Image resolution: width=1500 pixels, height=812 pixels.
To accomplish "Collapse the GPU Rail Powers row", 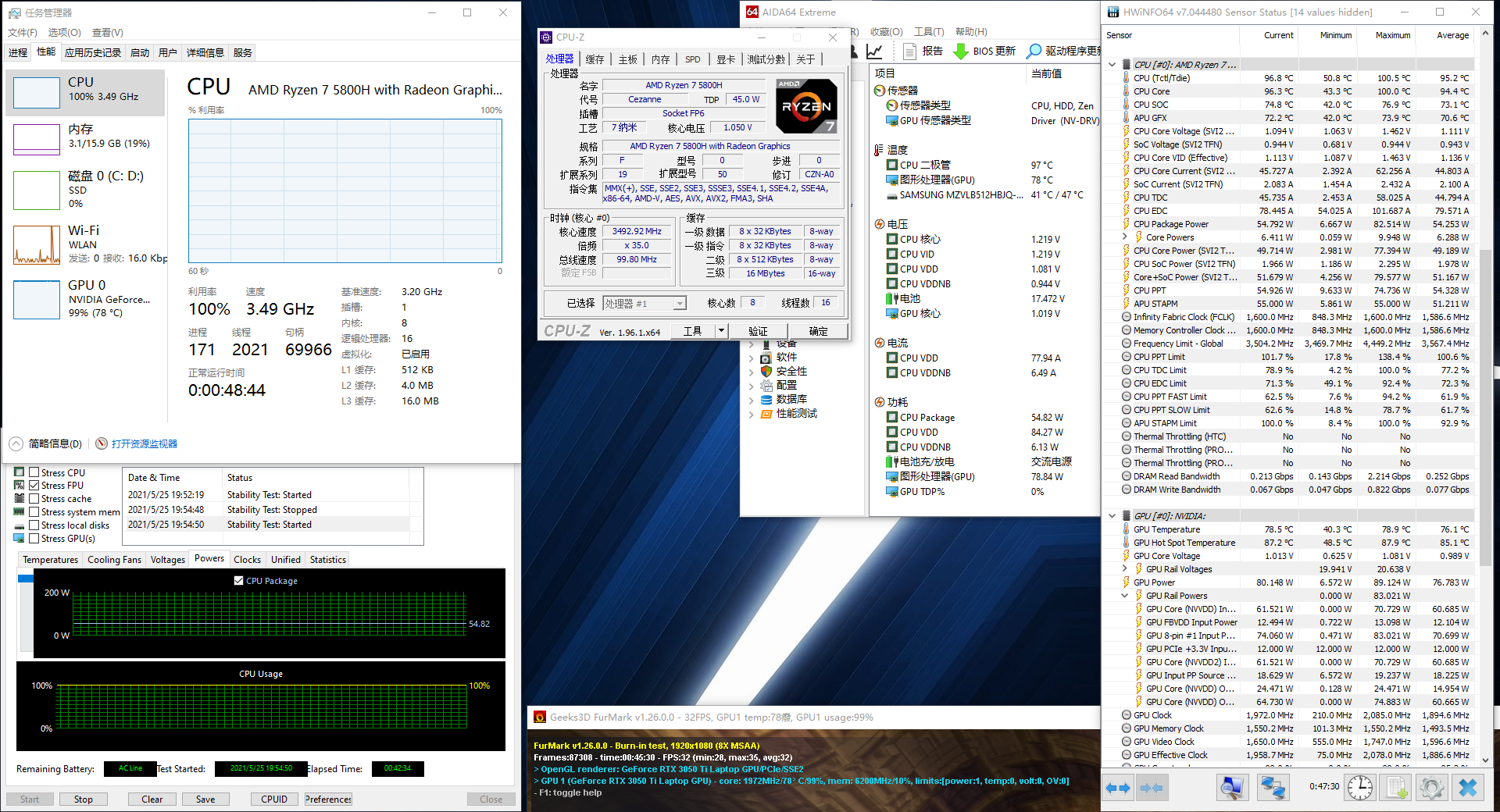I will coord(1125,596).
